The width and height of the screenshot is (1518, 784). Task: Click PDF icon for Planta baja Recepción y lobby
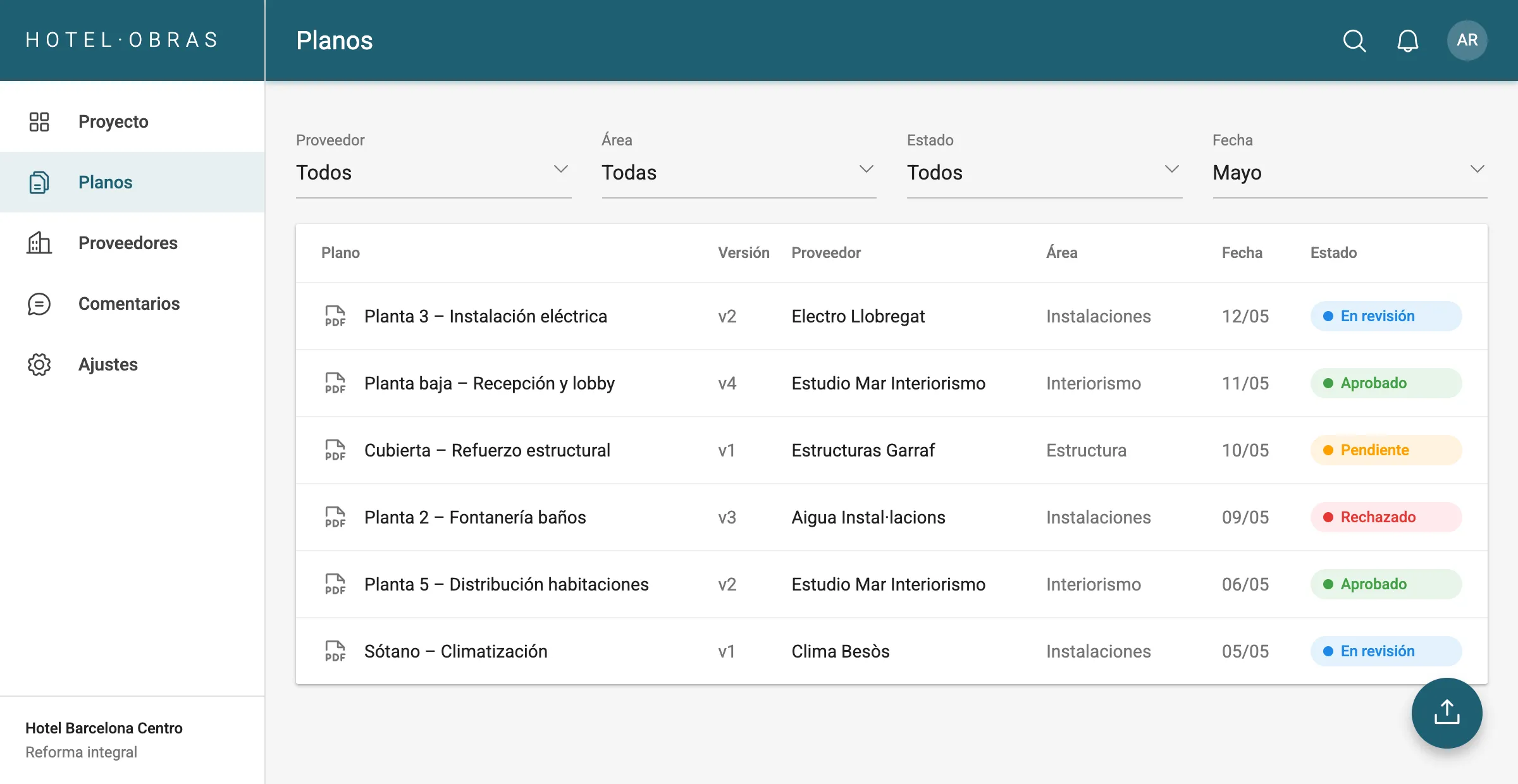tap(335, 383)
